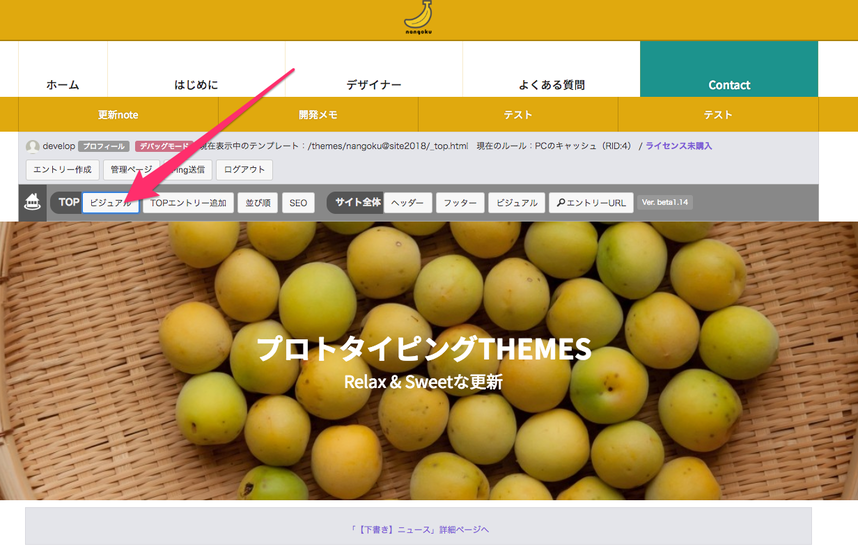Screen dimensions: 858x549
Task: Click the プロフィール badge
Action: [103, 146]
